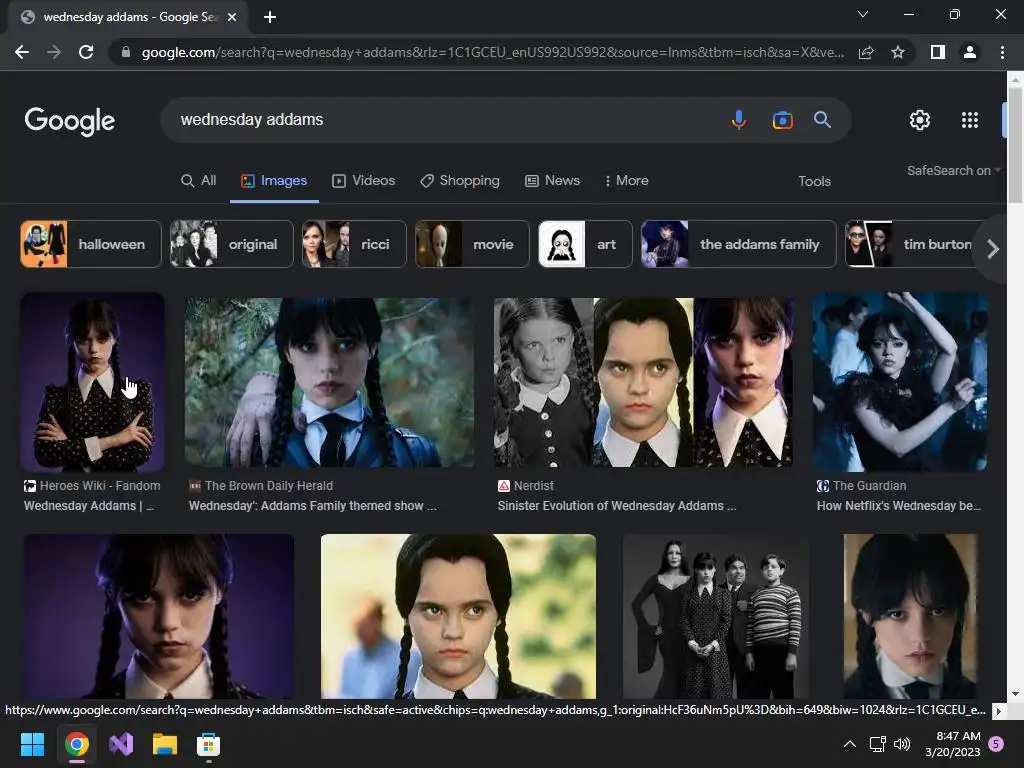
Task: Open the Tools filter options
Action: pos(814,182)
